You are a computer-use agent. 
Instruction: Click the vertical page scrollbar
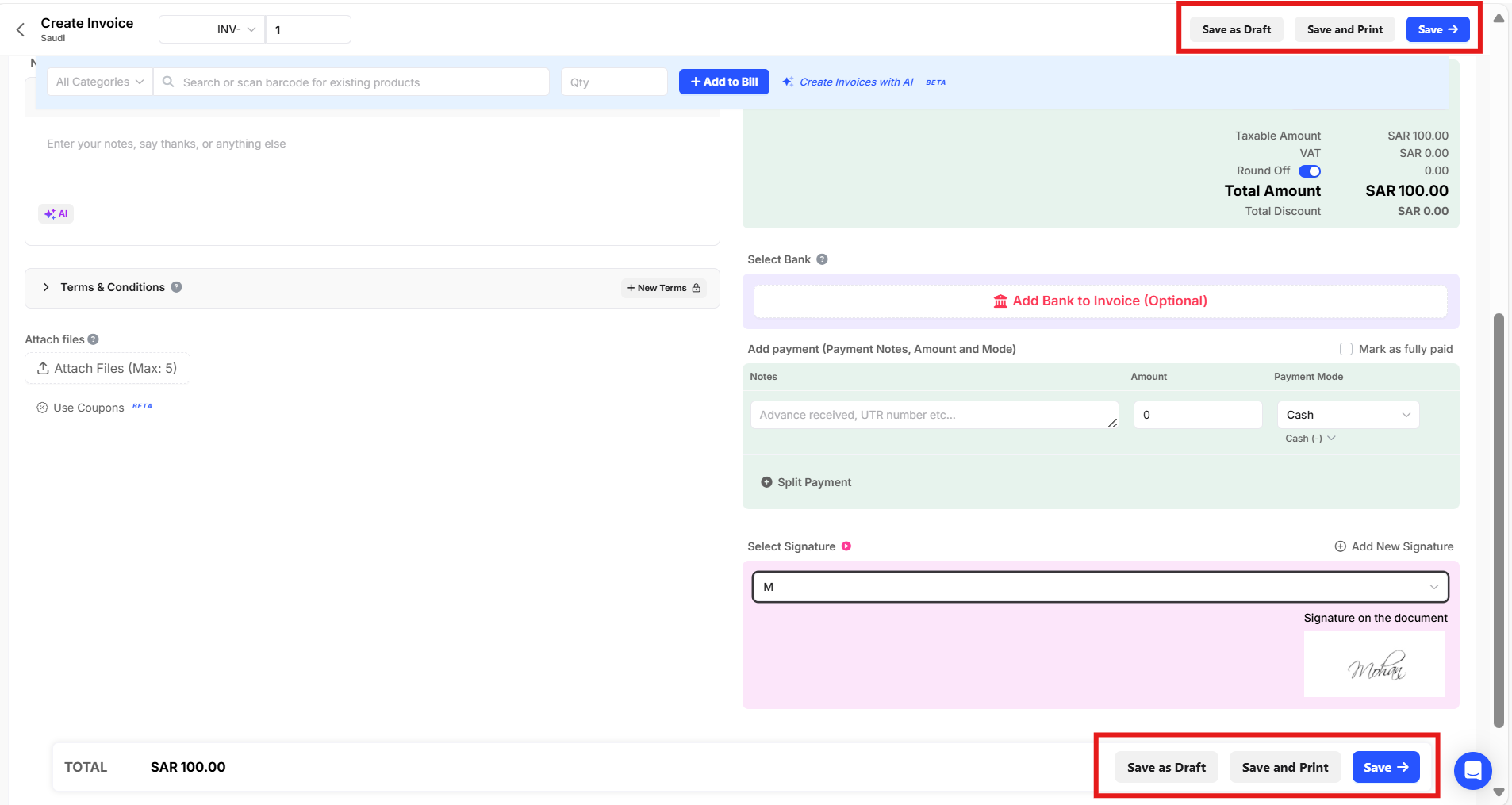[x=1499, y=520]
